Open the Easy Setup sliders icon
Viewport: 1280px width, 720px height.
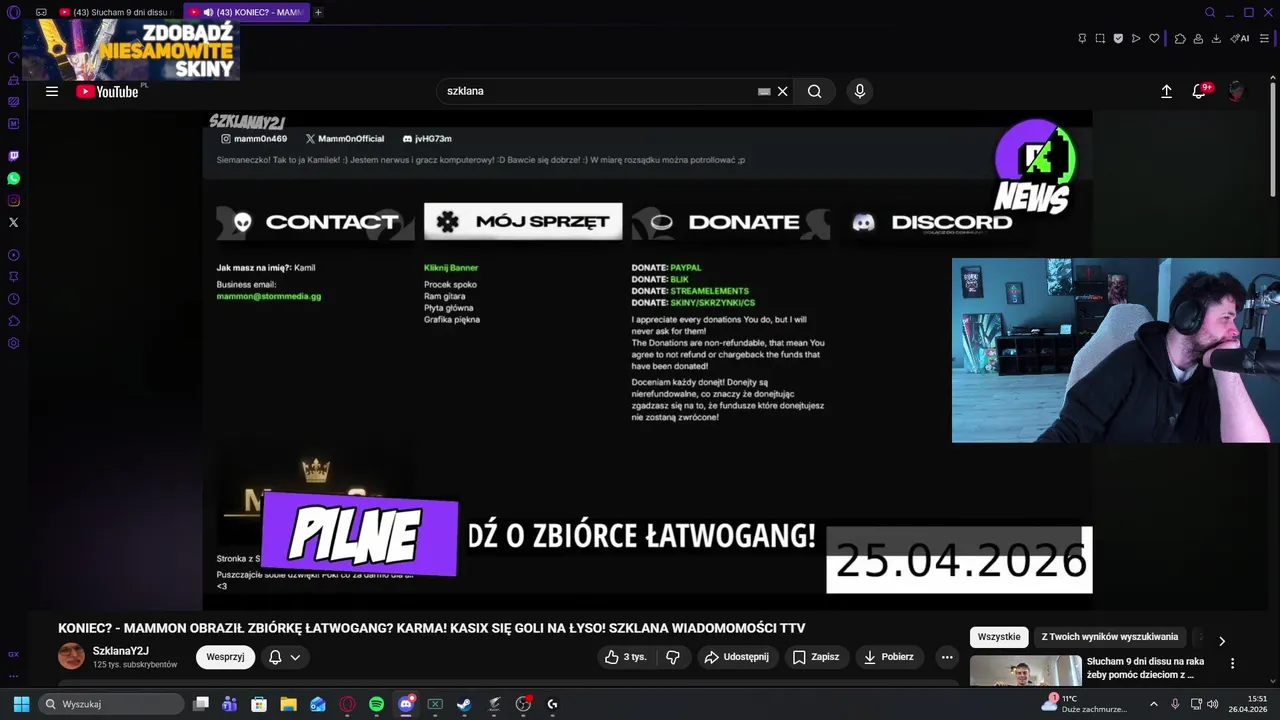pyautogui.click(x=1264, y=38)
